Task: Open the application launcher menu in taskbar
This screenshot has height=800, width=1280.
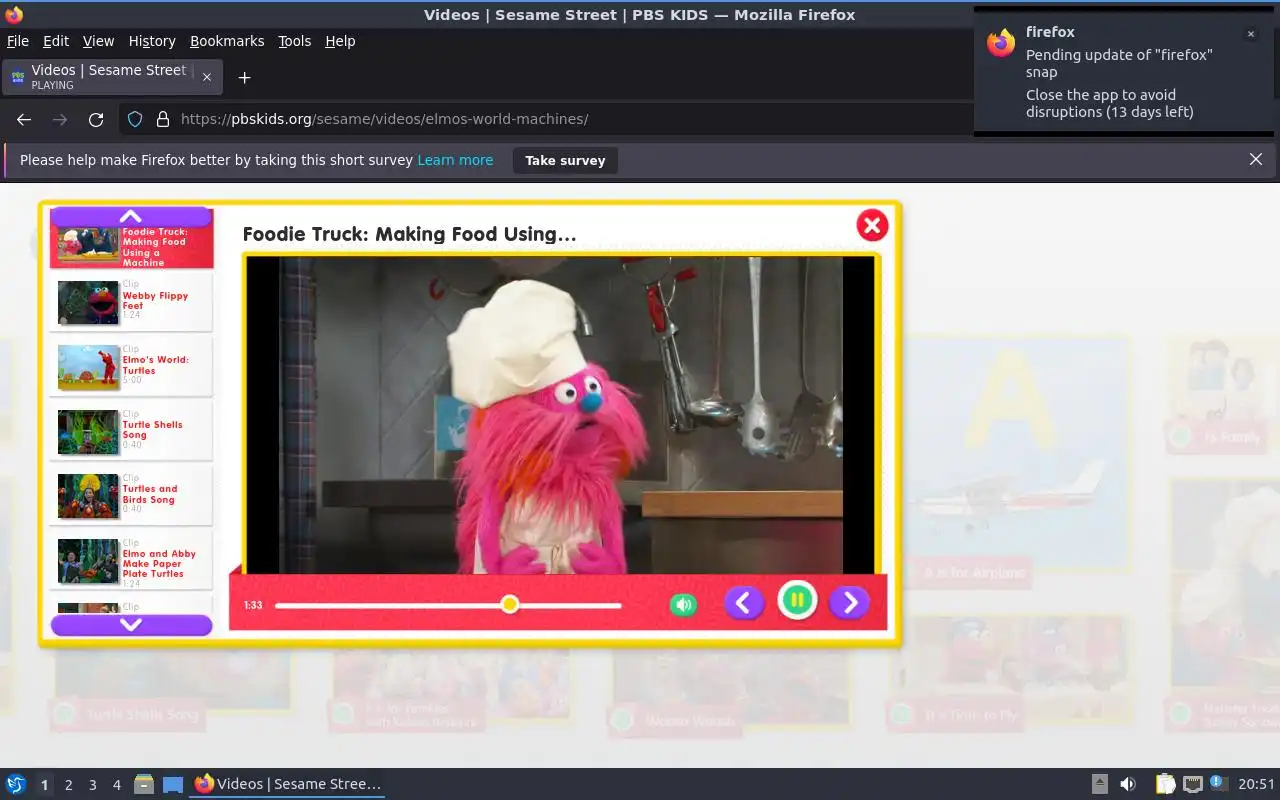Action: click(x=15, y=784)
